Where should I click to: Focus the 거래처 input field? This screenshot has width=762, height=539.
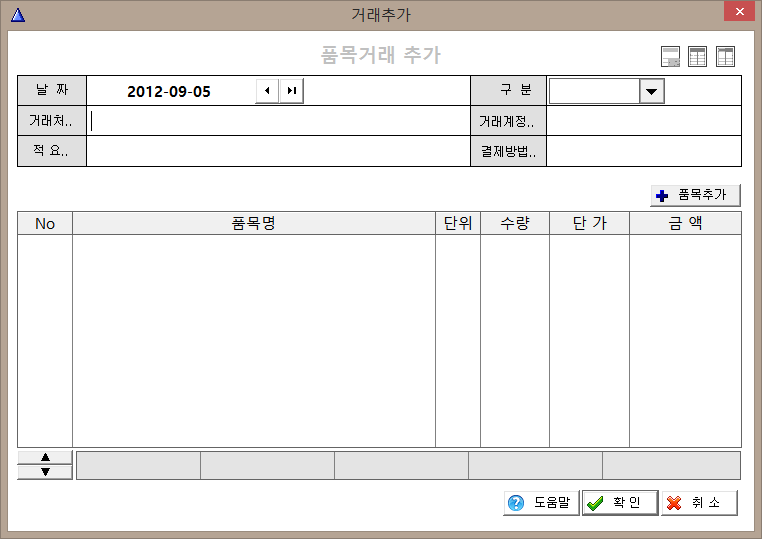coord(278,121)
